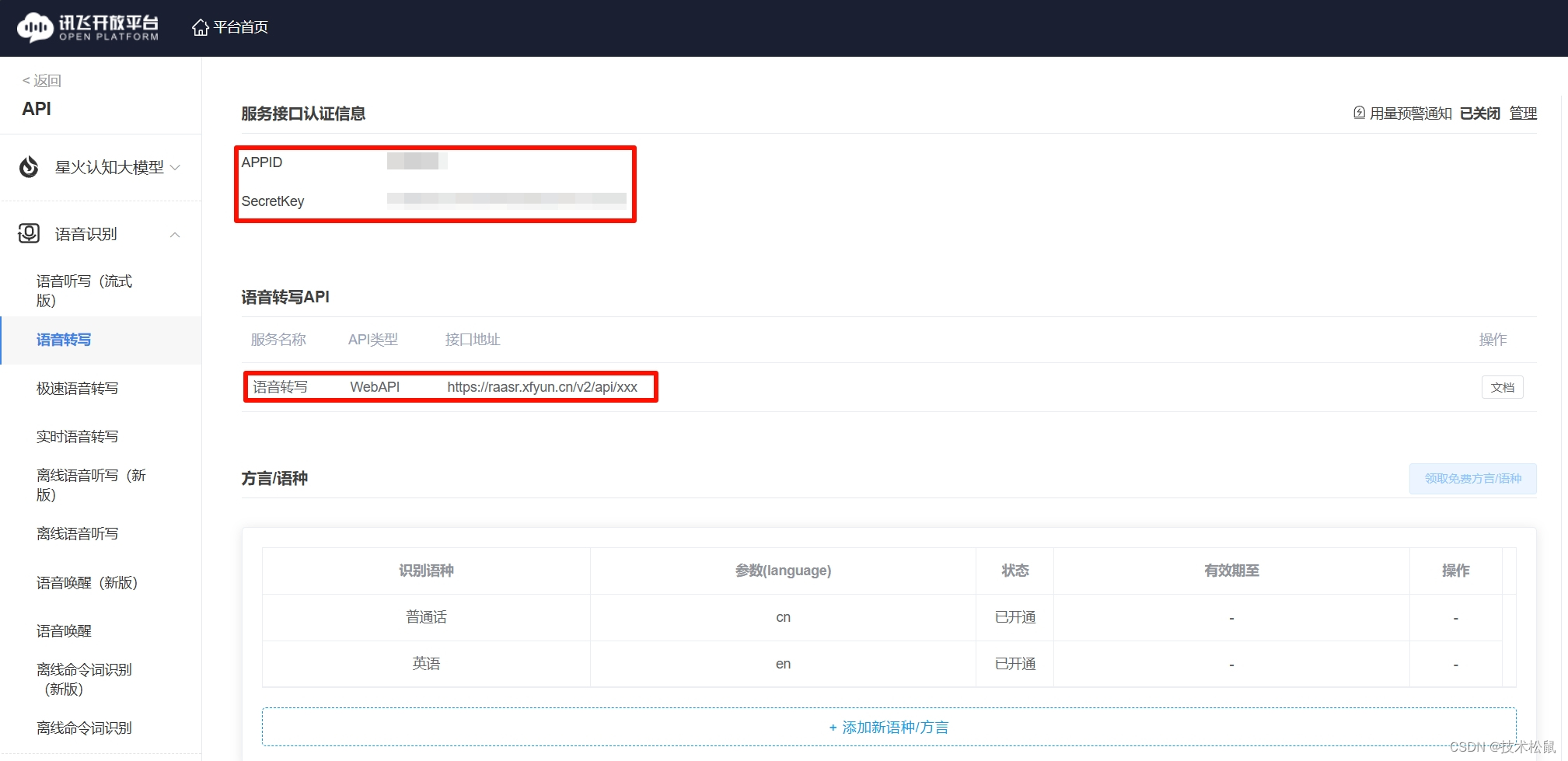The width and height of the screenshot is (1568, 761).
Task: Open 离线命令词识别（新版） in the sidebar
Action: (84, 679)
